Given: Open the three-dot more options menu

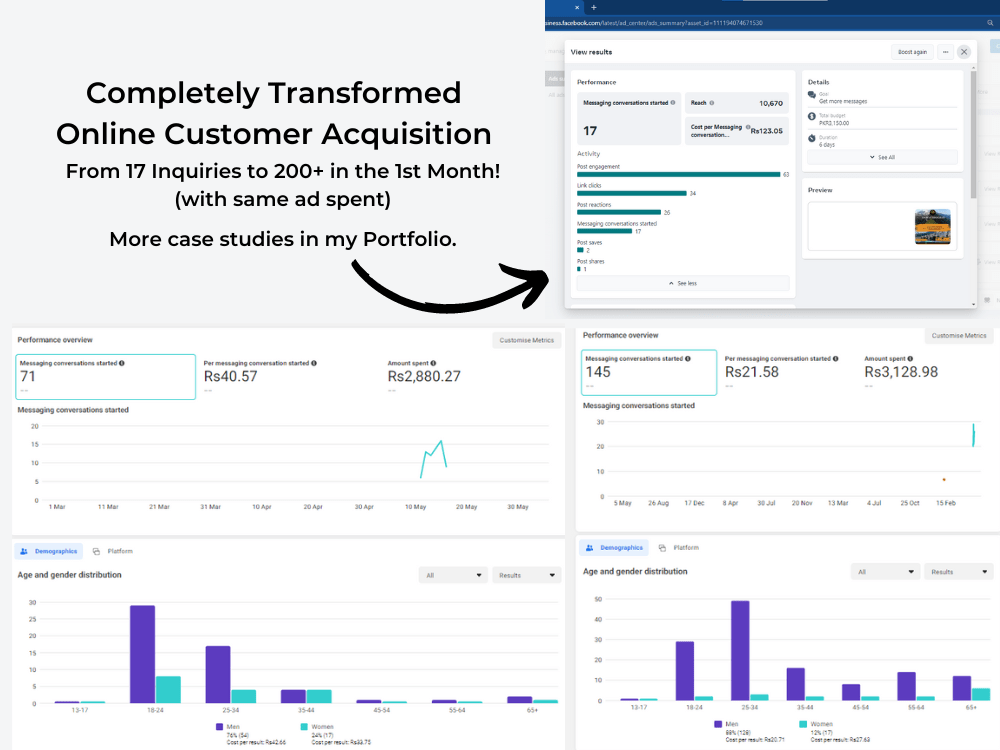Looking at the screenshot, I should click(x=945, y=52).
